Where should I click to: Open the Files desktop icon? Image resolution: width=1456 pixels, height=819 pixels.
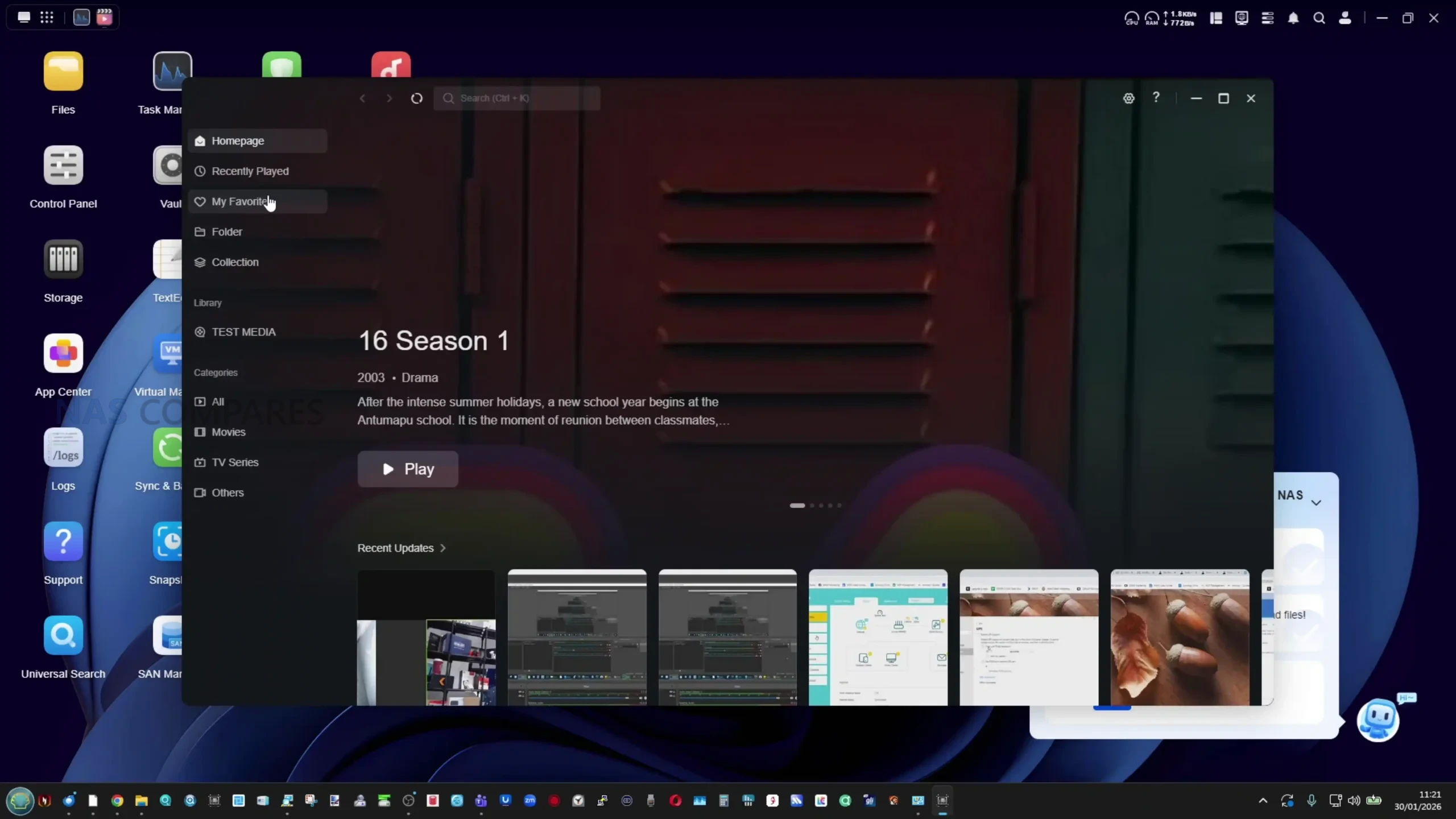pos(63,72)
